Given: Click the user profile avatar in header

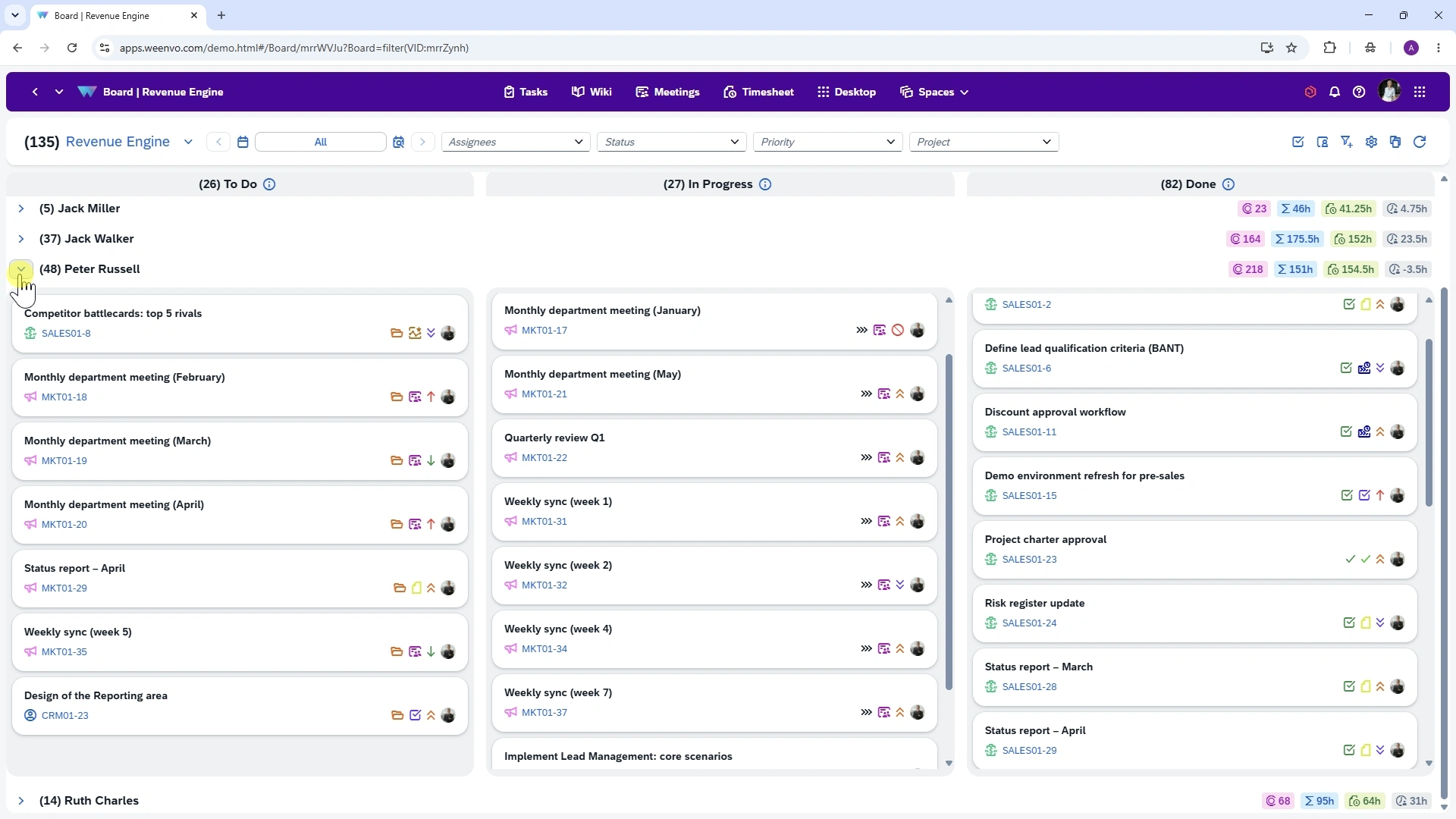Looking at the screenshot, I should tap(1389, 92).
